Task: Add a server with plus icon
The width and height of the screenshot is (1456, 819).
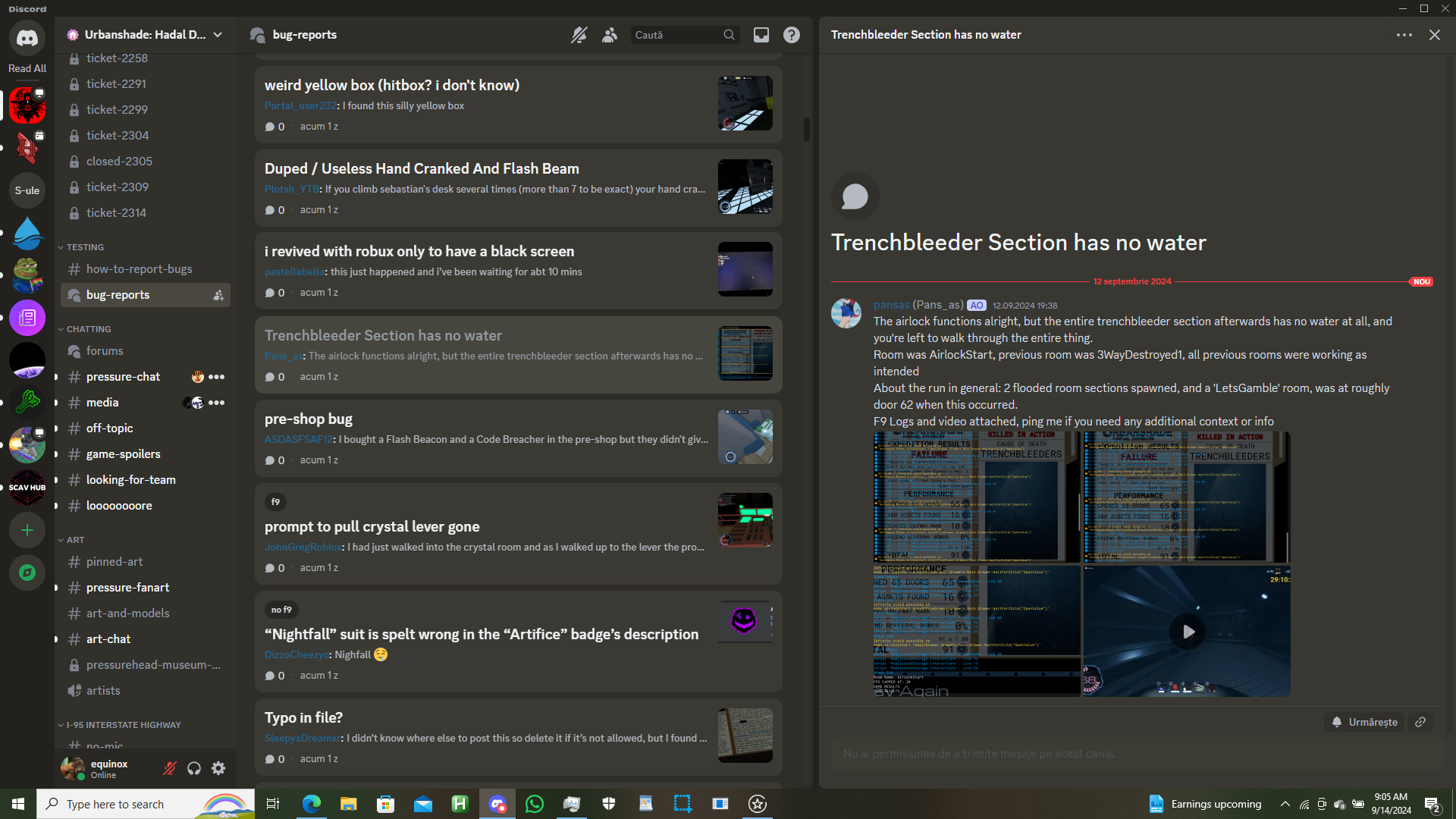Action: [x=27, y=530]
